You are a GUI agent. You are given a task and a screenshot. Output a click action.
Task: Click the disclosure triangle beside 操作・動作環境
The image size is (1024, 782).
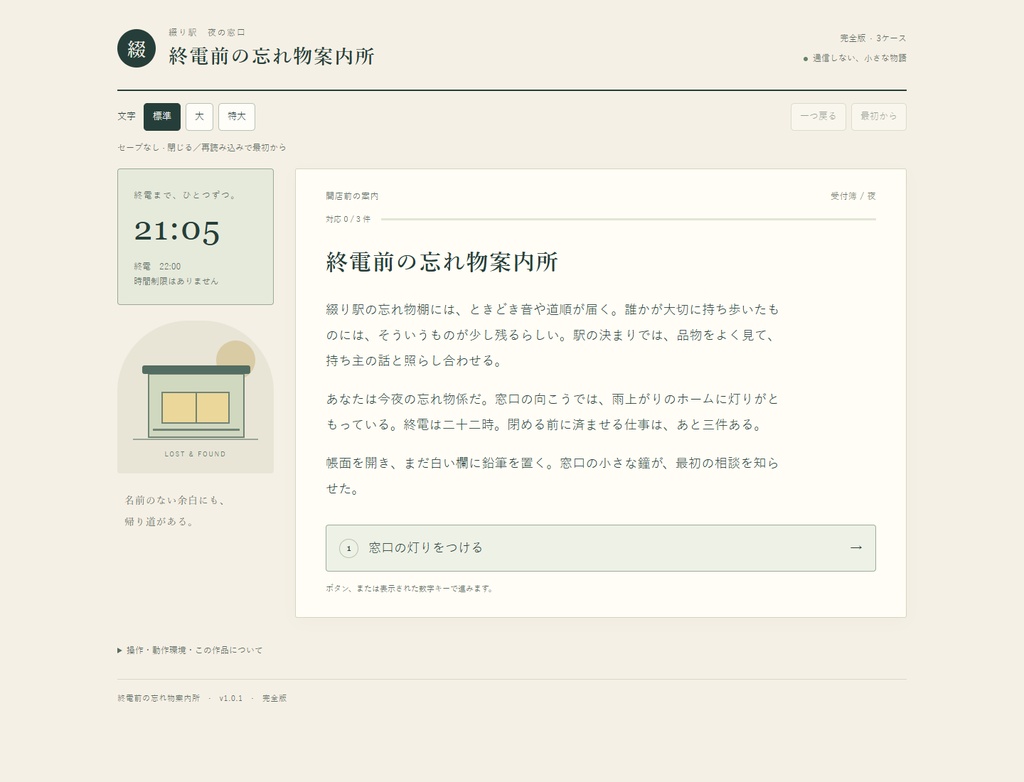pyautogui.click(x=120, y=650)
